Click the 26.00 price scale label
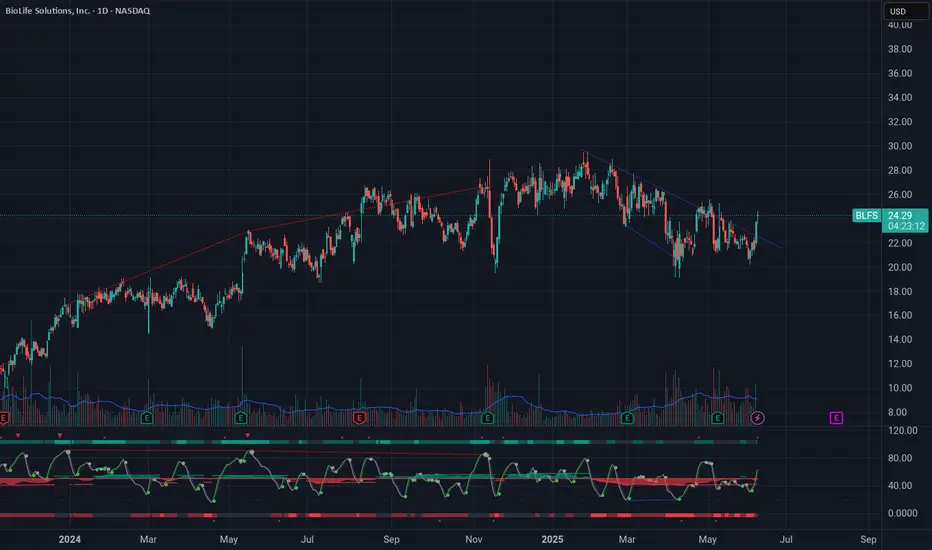932x550 pixels. coord(900,194)
